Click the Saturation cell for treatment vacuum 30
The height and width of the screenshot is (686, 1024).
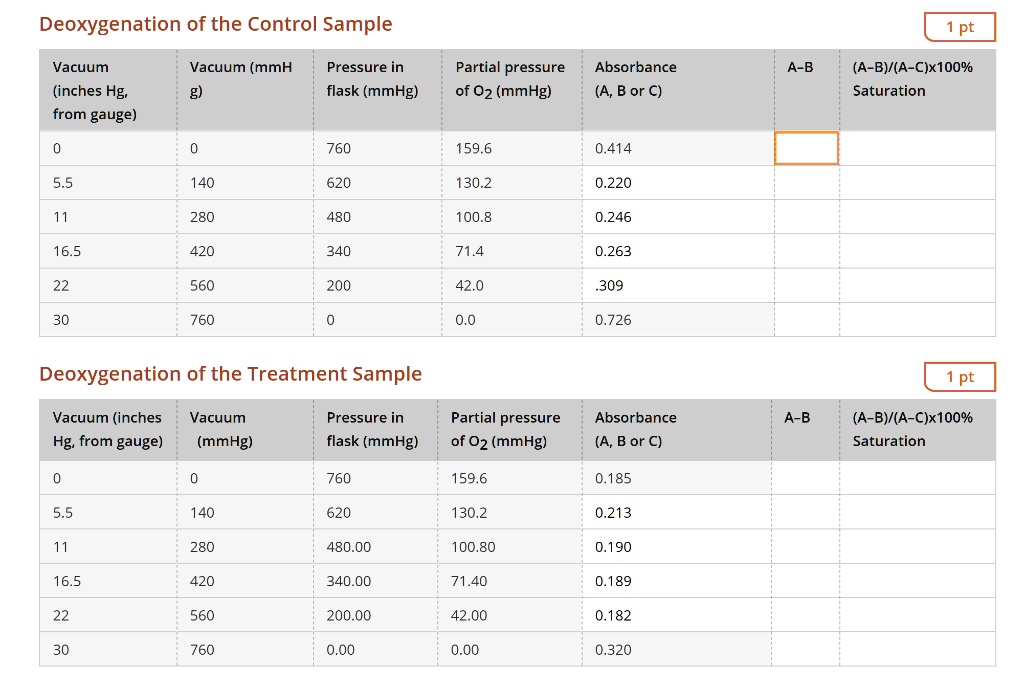pos(917,649)
